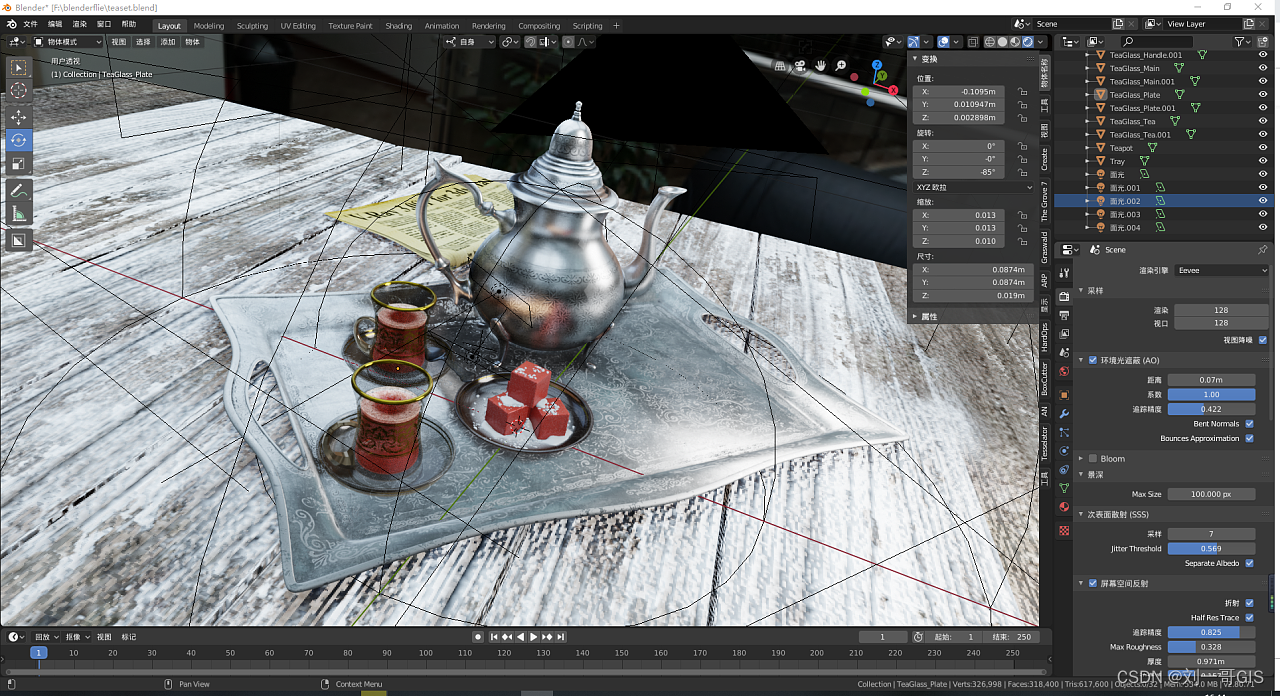This screenshot has width=1280, height=696.
Task: Activate the Scale tool
Action: pyautogui.click(x=19, y=164)
